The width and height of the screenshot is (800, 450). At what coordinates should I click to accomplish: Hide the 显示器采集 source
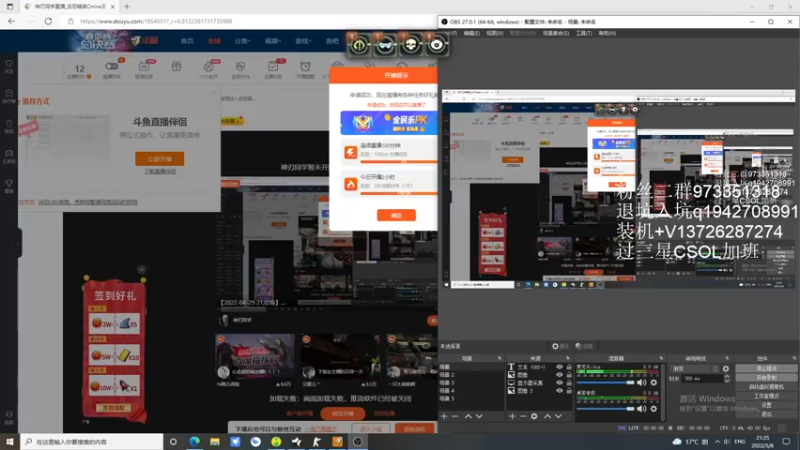(559, 383)
